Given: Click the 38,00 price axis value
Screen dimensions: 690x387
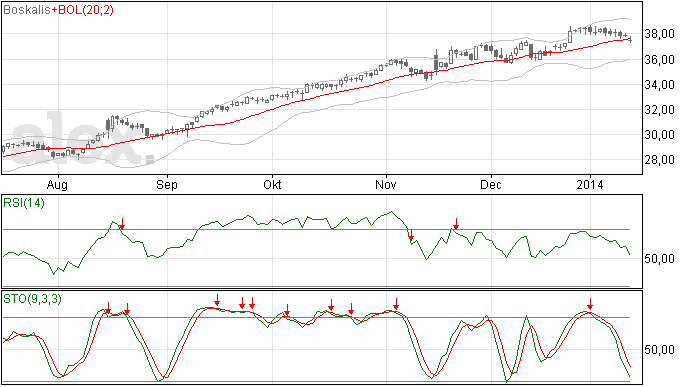Looking at the screenshot, I should point(659,34).
